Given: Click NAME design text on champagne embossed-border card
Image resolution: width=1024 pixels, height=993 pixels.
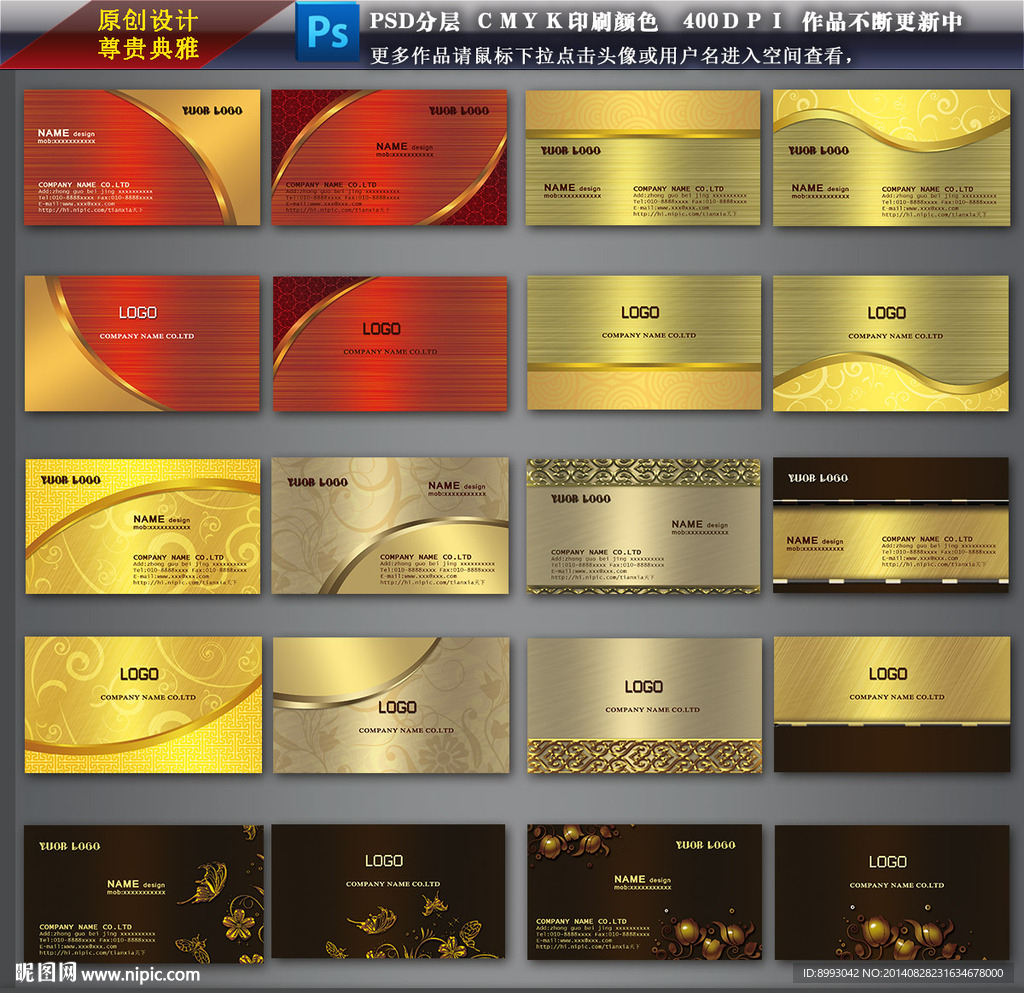Looking at the screenshot, I should point(699,524).
